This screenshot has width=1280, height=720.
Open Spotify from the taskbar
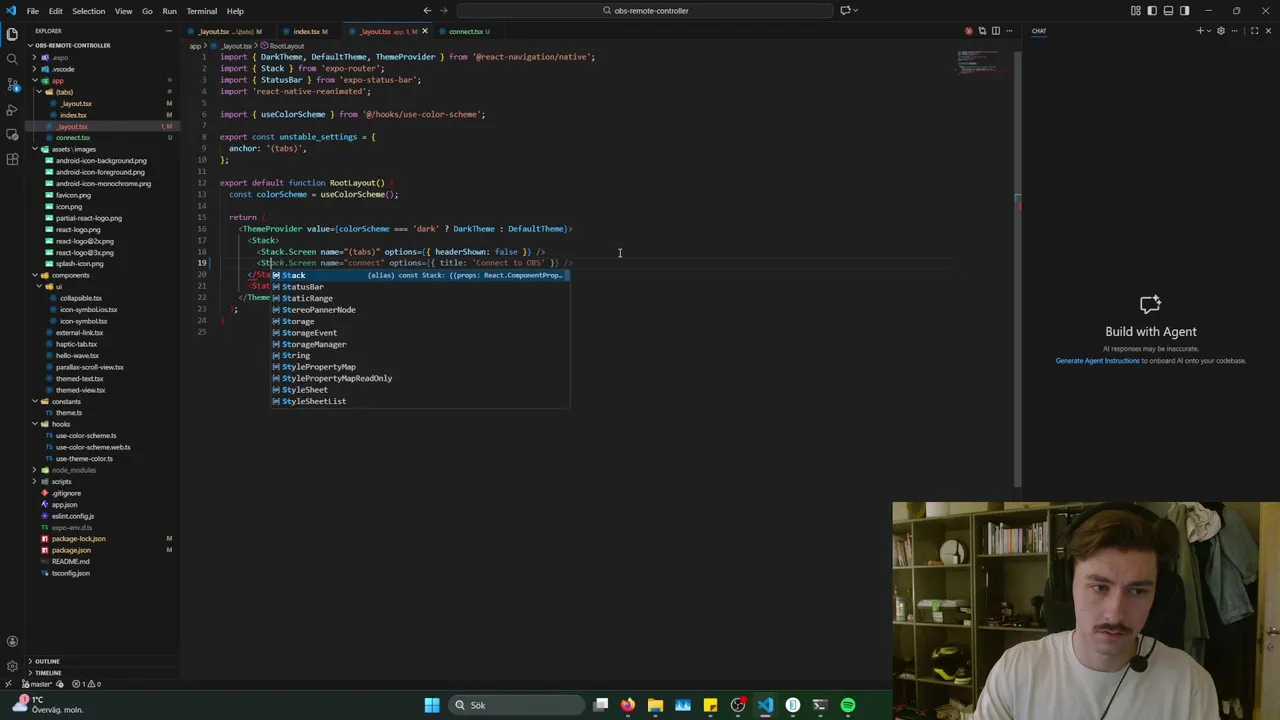tap(848, 705)
